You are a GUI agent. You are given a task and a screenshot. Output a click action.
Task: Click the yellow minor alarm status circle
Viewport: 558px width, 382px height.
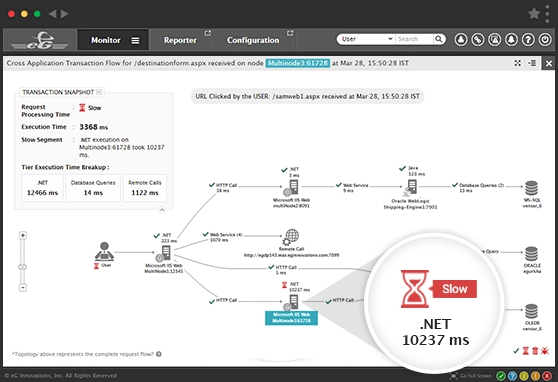tap(524, 376)
